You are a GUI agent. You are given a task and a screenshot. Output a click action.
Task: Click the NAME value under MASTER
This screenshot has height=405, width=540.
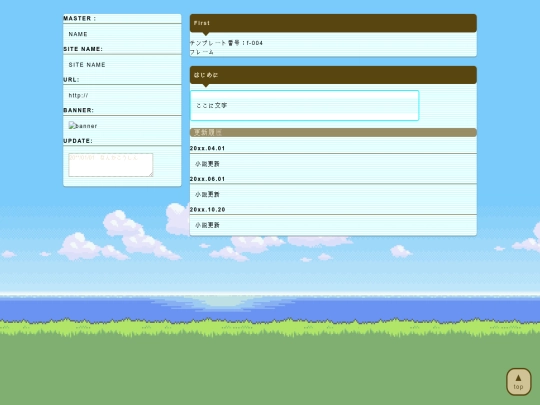[78, 34]
